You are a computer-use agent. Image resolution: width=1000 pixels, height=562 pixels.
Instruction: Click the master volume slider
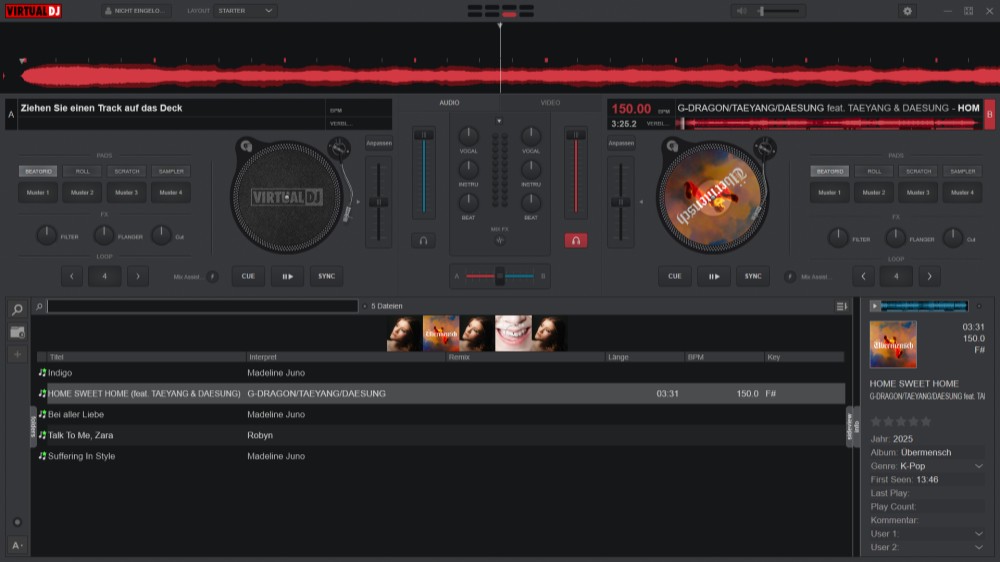[x=778, y=11]
